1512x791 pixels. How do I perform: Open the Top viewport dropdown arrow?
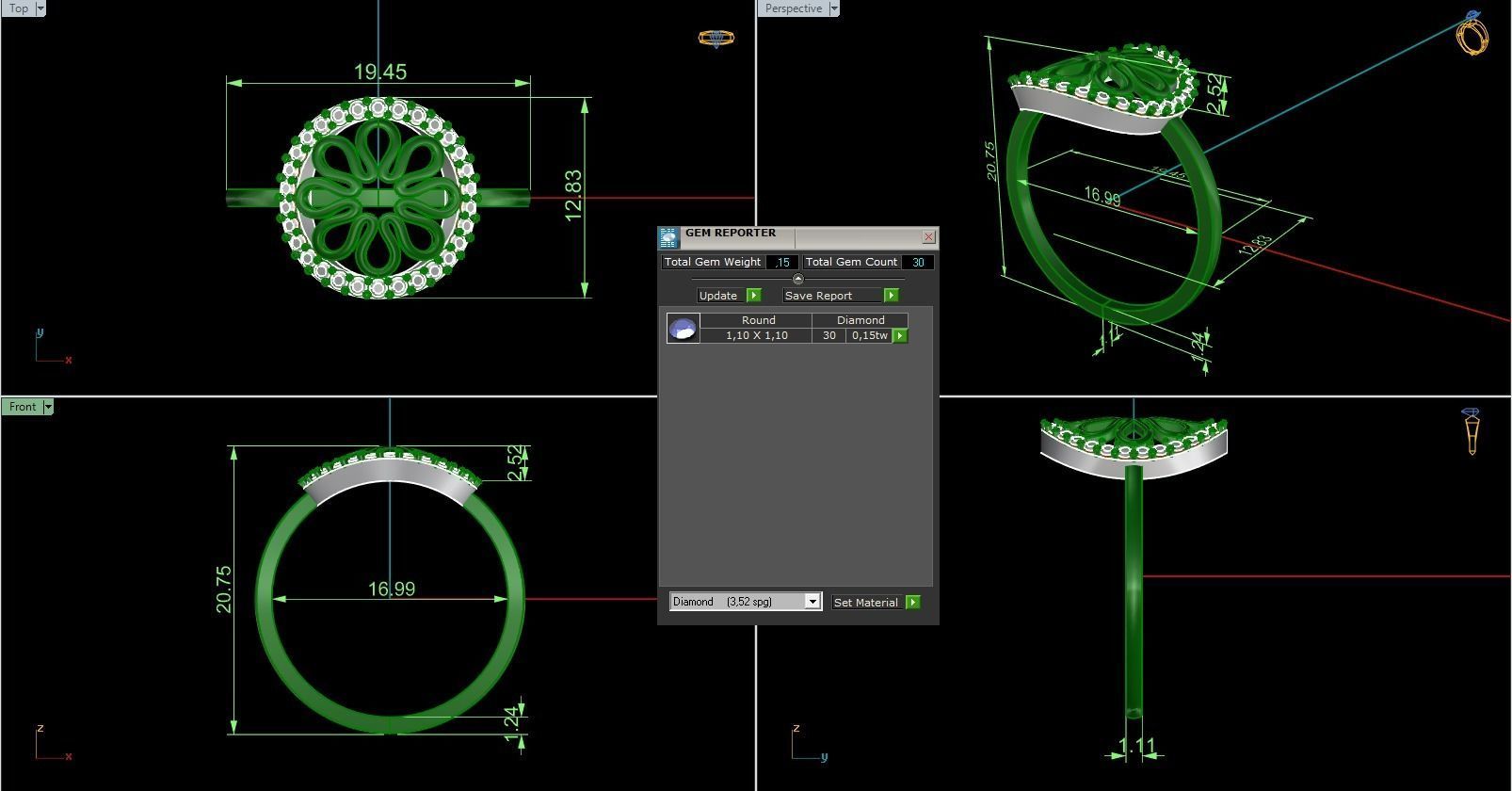pyautogui.click(x=40, y=8)
